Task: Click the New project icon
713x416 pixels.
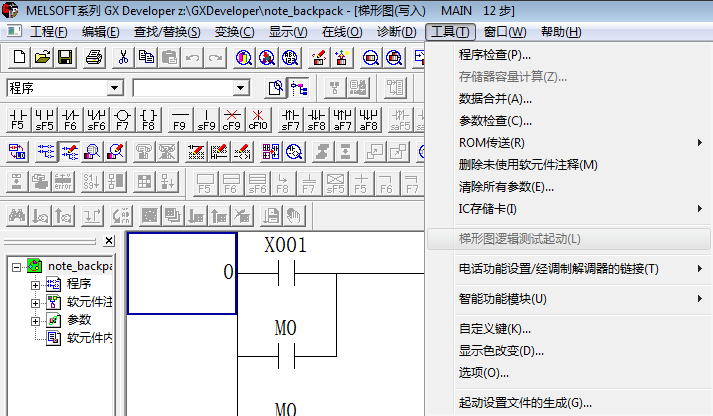Action: coord(19,58)
